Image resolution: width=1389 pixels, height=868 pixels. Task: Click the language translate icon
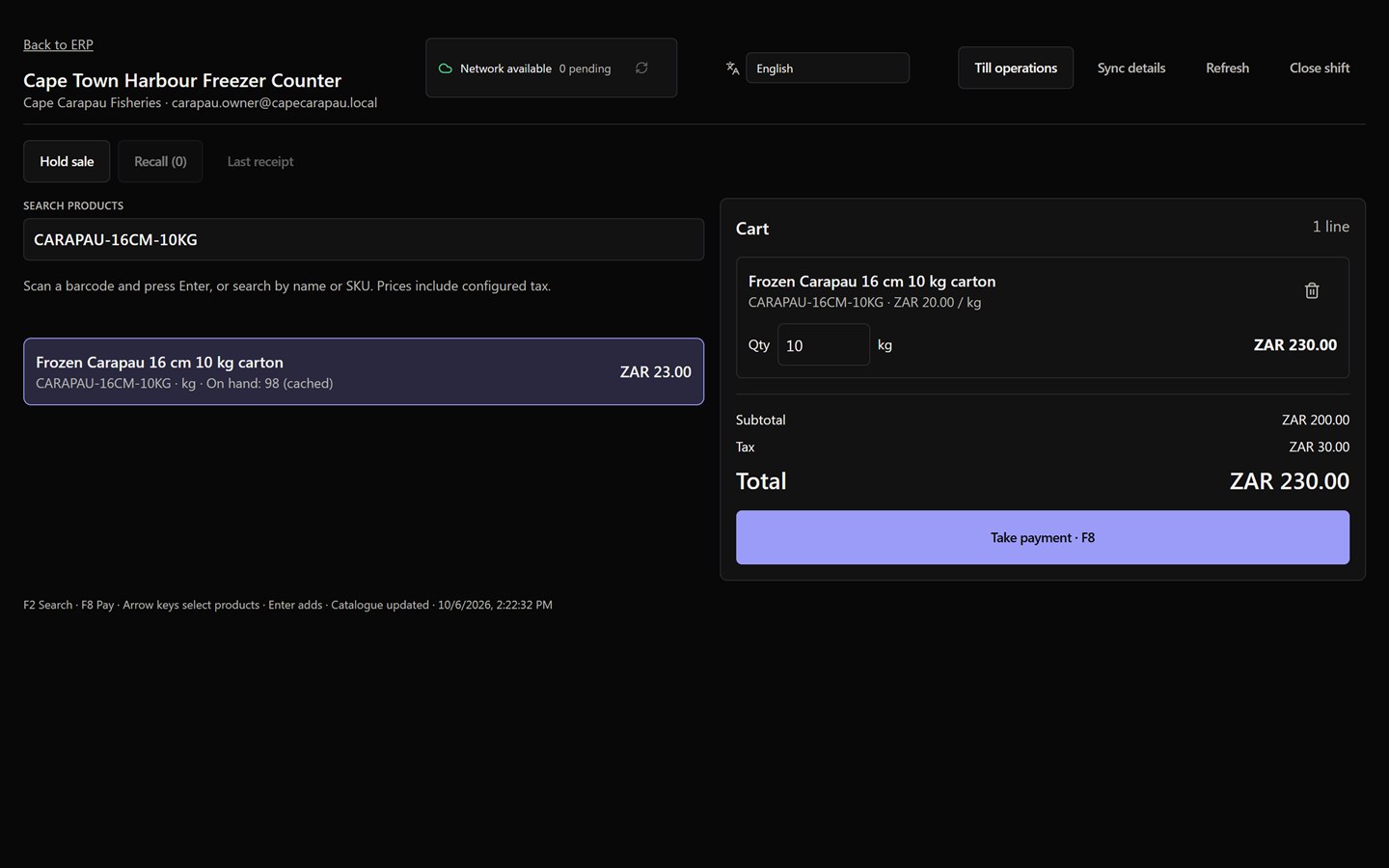click(x=732, y=68)
